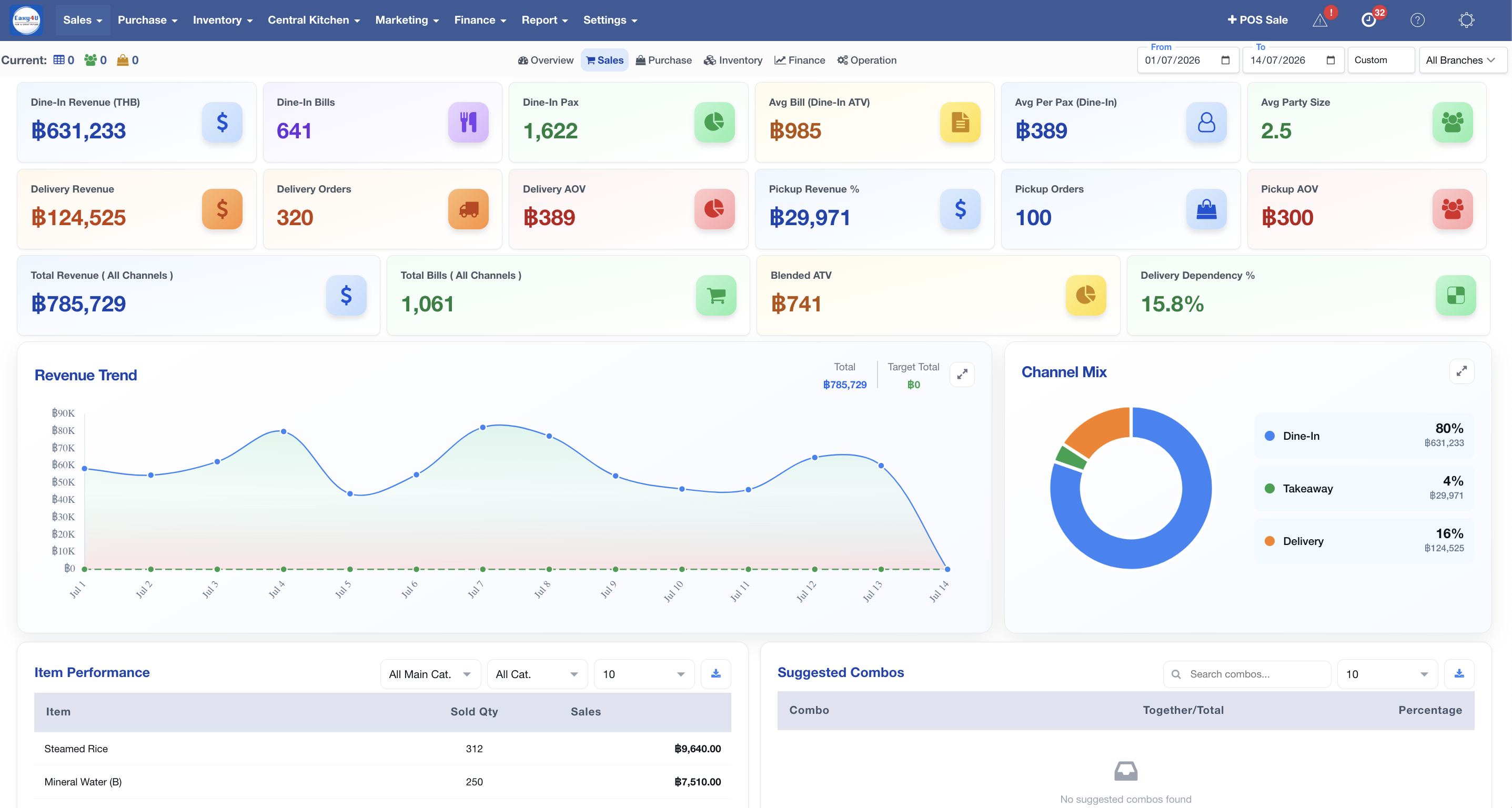Open the Sales menu in navbar

(x=83, y=20)
